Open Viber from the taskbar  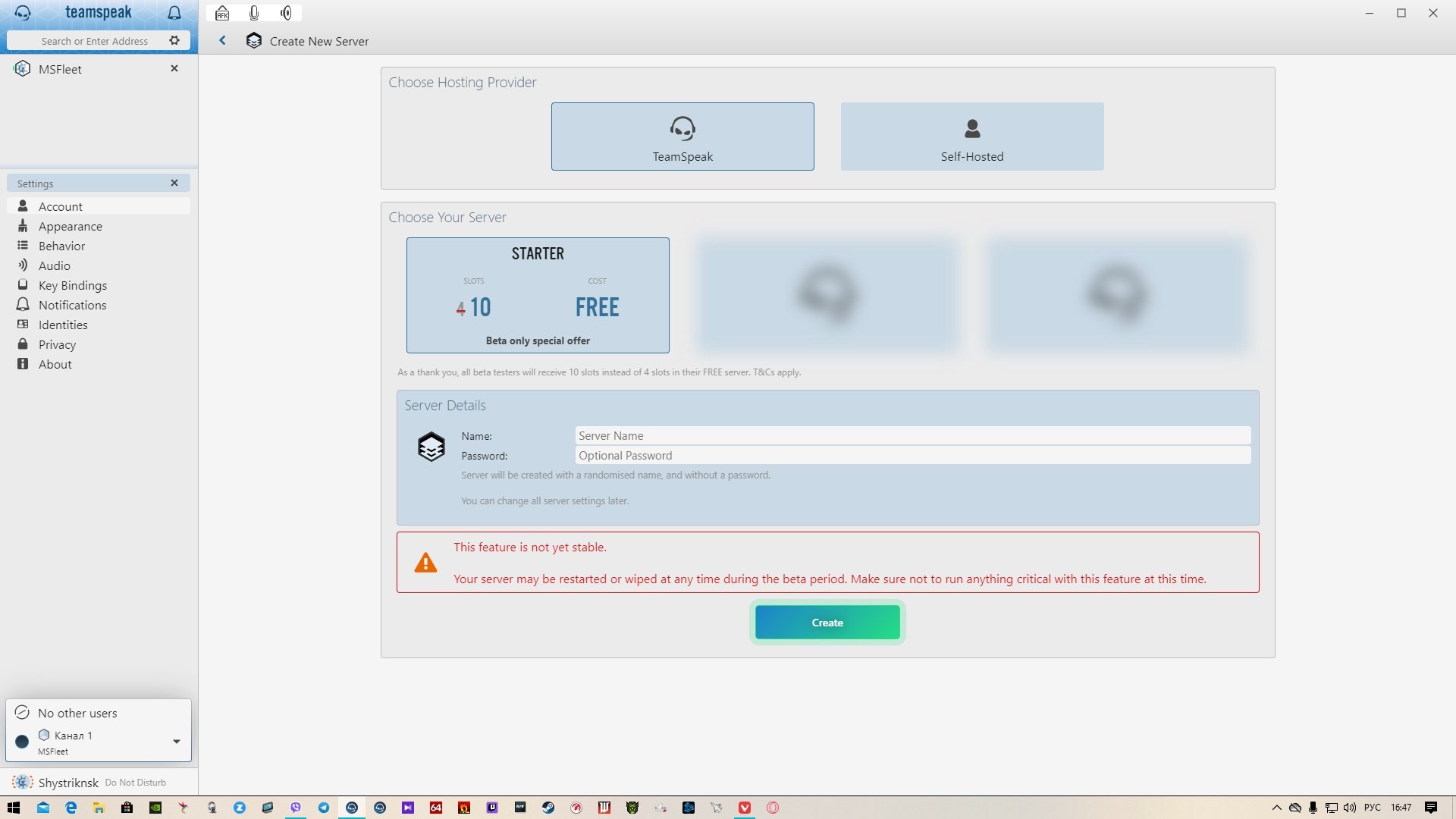tap(296, 808)
